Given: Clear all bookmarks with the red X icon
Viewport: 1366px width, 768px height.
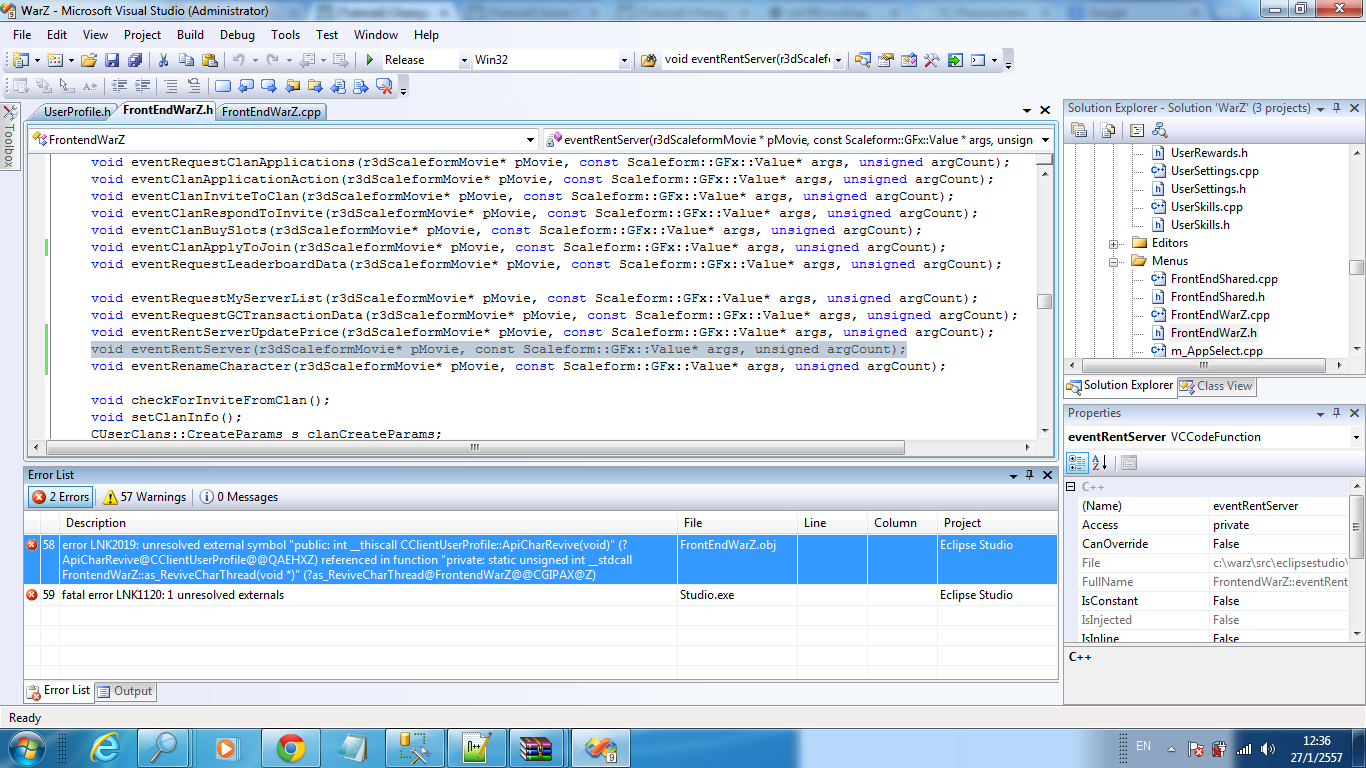Looking at the screenshot, I should [x=384, y=86].
